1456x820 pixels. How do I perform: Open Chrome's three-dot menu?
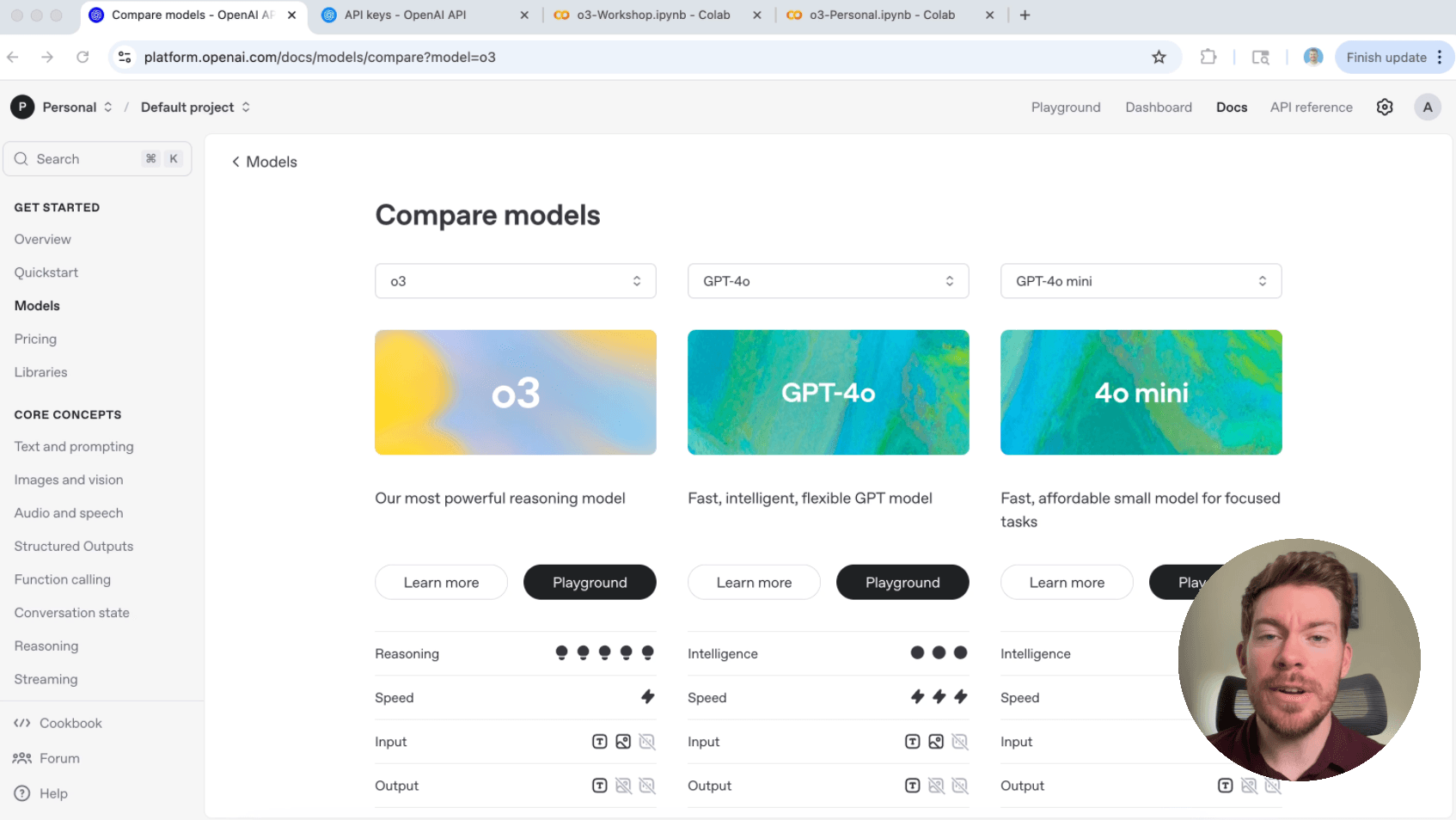pyautogui.click(x=1440, y=58)
